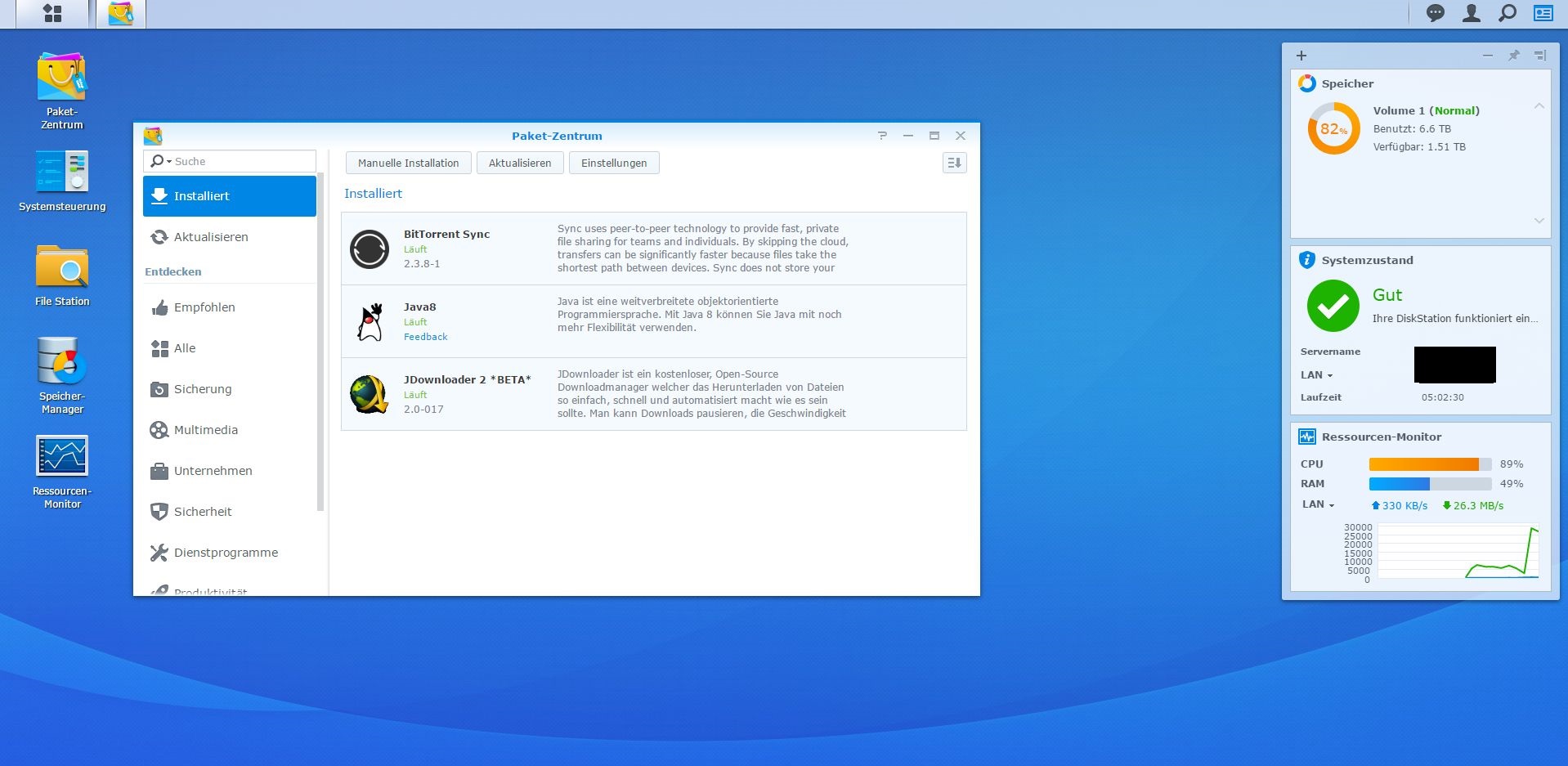The image size is (1568, 766).
Task: Open the user options person icon
Action: tap(1472, 13)
